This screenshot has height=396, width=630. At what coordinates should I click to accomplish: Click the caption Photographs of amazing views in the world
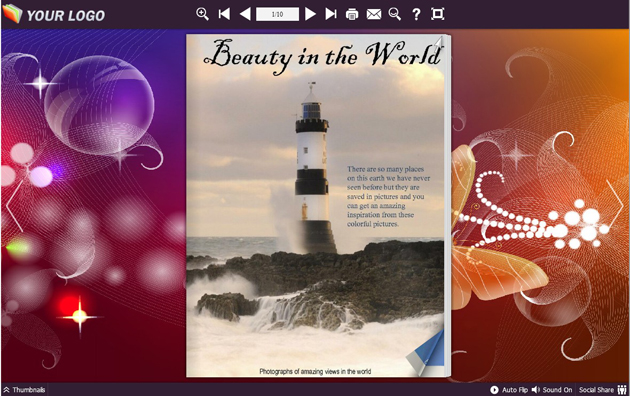point(315,372)
